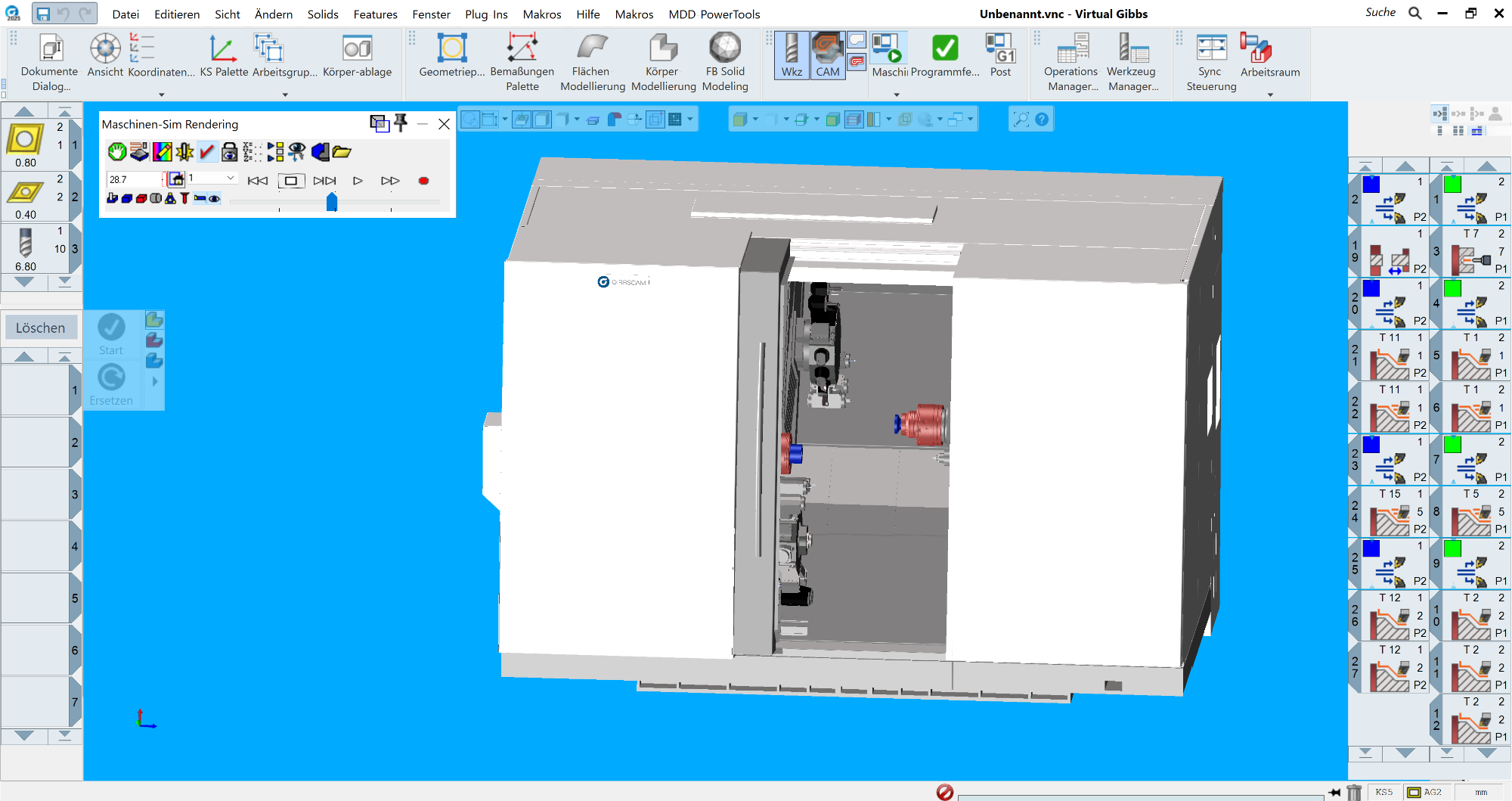Toggle the home position button beside 28.7 field

pos(176,179)
